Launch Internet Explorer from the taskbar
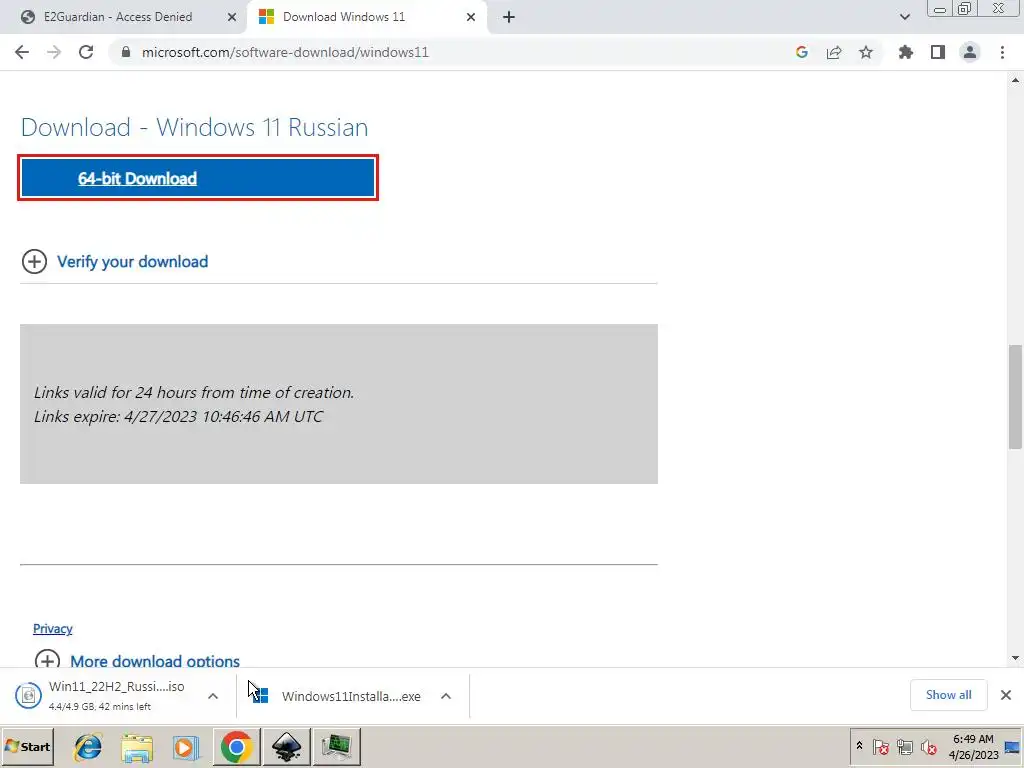The image size is (1024, 768). pos(88,746)
